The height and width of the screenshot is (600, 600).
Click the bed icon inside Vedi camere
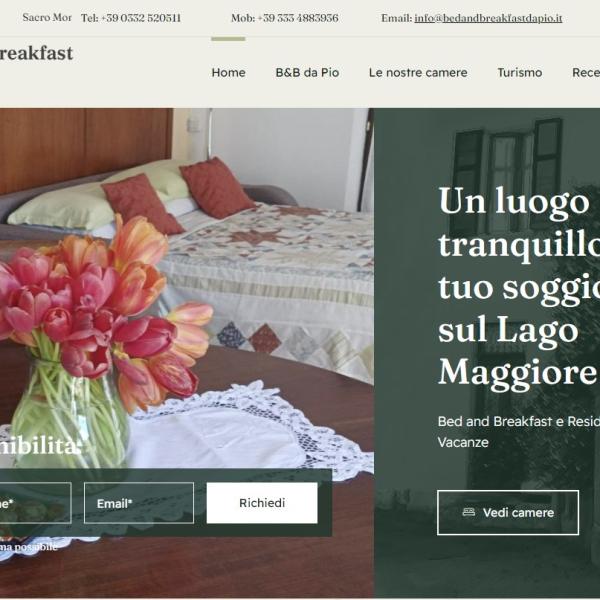pyautogui.click(x=469, y=512)
